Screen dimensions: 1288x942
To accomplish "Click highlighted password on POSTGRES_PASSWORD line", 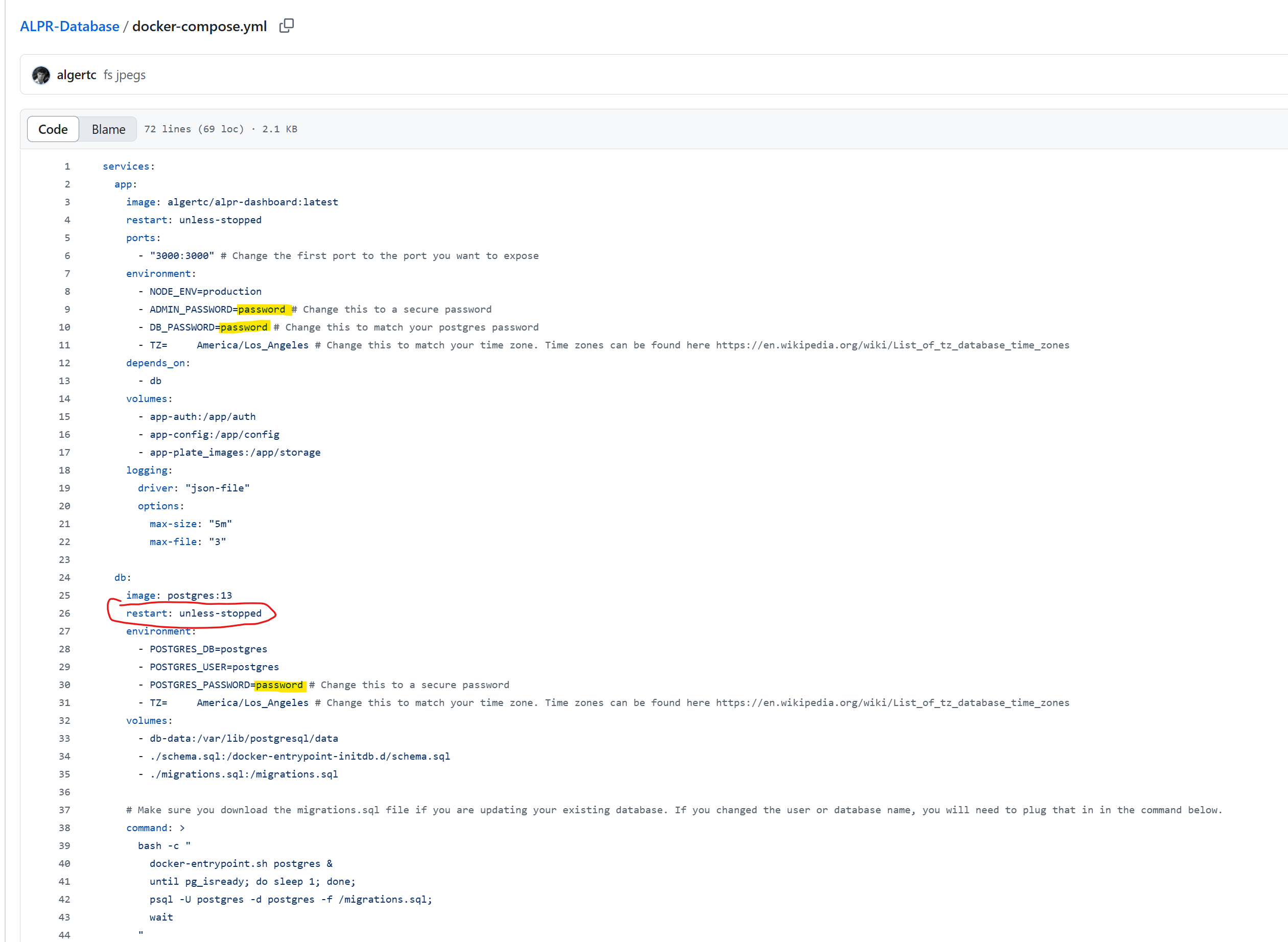I will [x=279, y=685].
